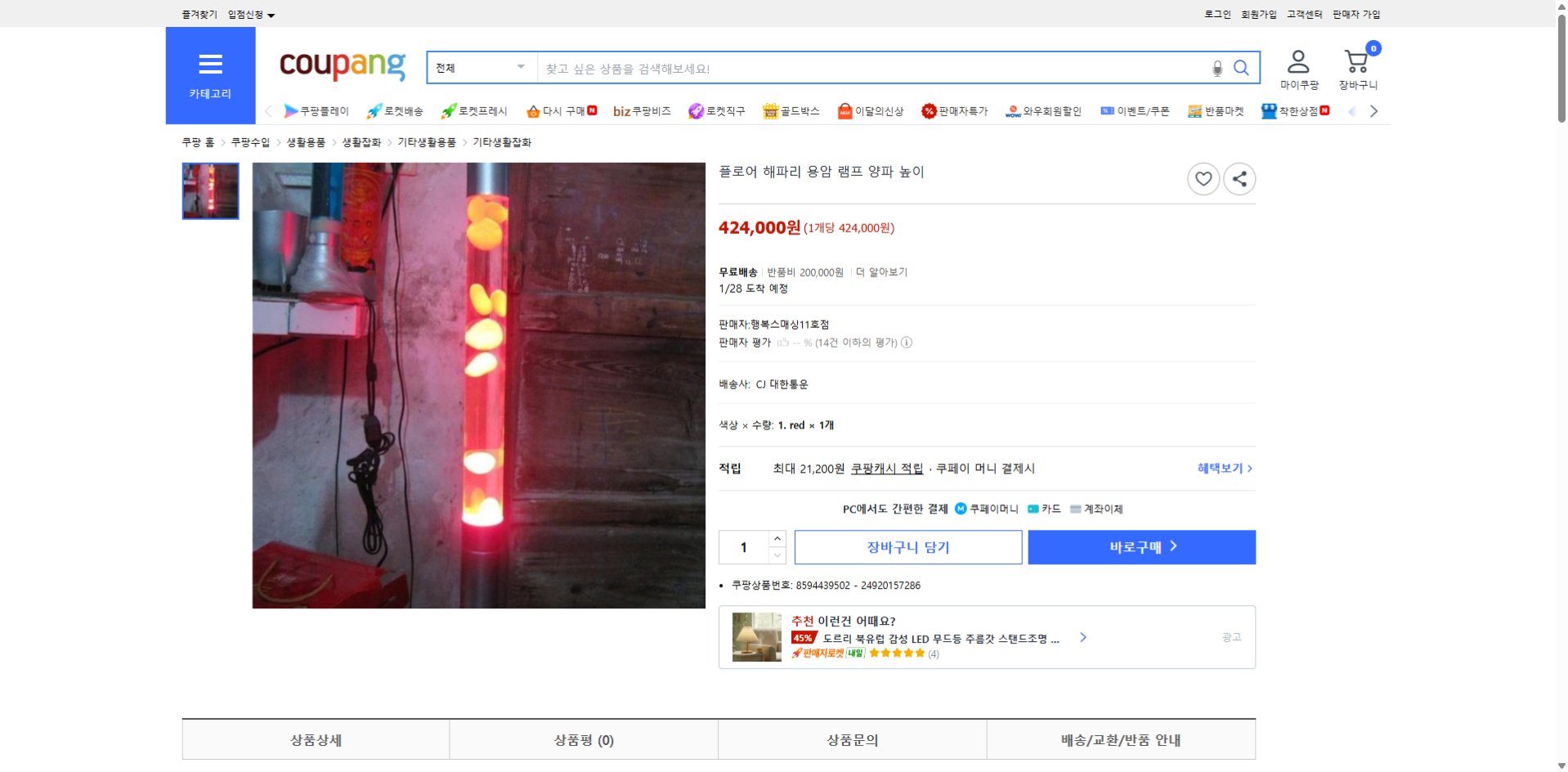Open the 더 알아보기 link
This screenshot has width=1568, height=772.
tap(880, 272)
